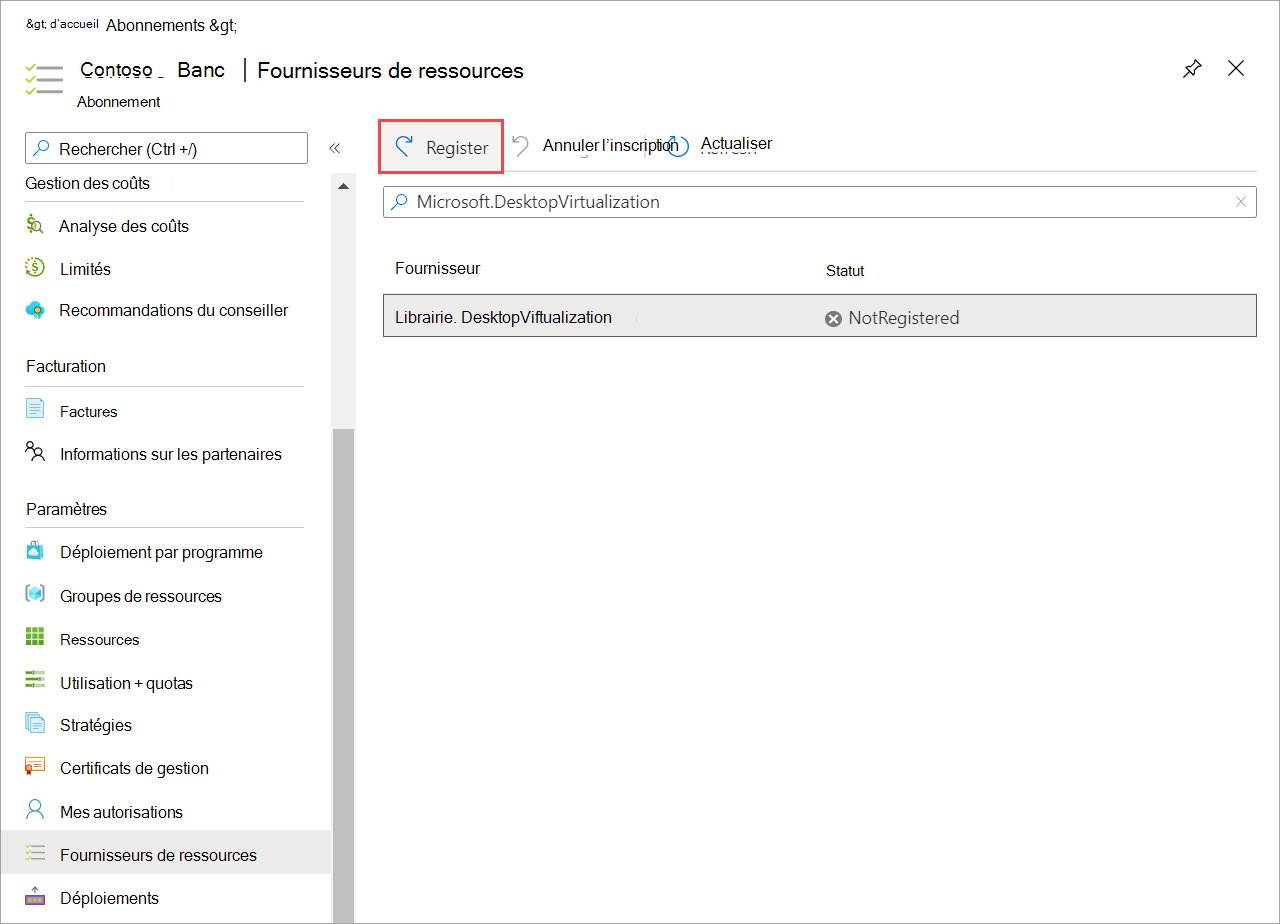Click the provider filter field Microsoft.DesktopVirtualization

click(819, 201)
